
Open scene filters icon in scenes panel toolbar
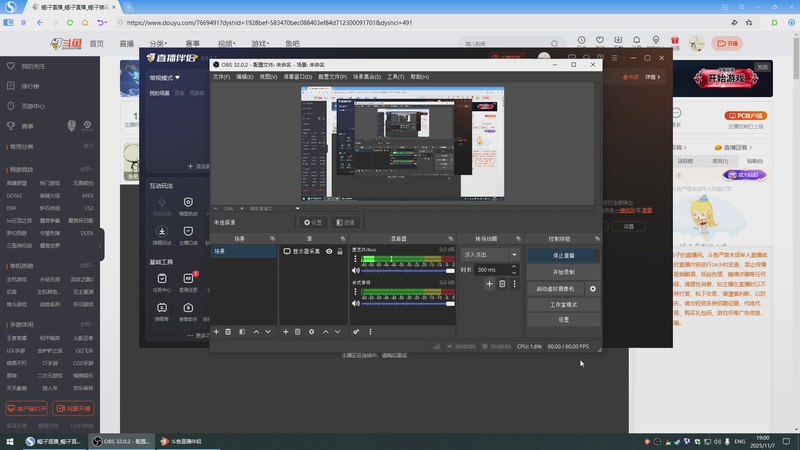(242, 332)
